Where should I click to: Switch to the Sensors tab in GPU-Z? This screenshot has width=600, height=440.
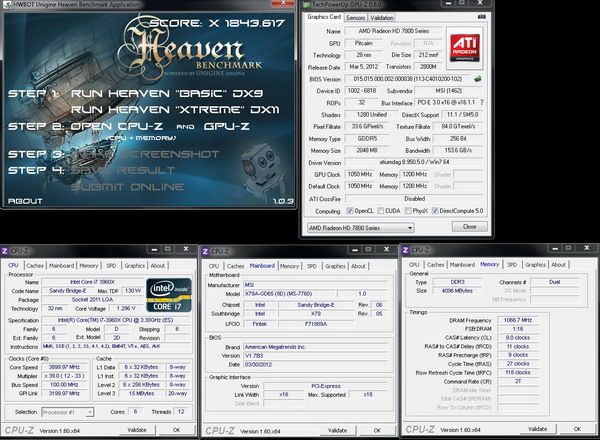point(355,18)
